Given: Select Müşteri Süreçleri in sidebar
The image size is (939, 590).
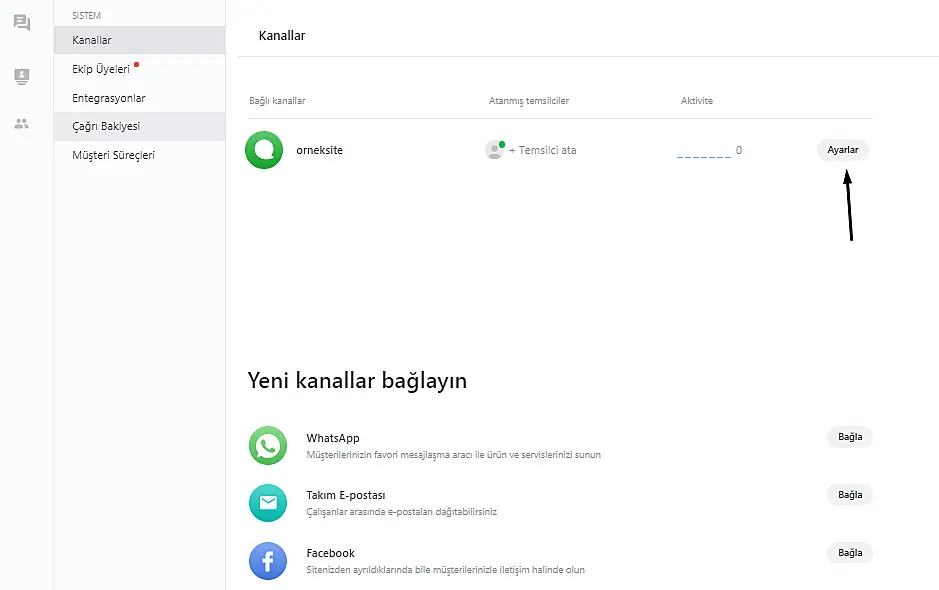Looking at the screenshot, I should click(x=113, y=155).
